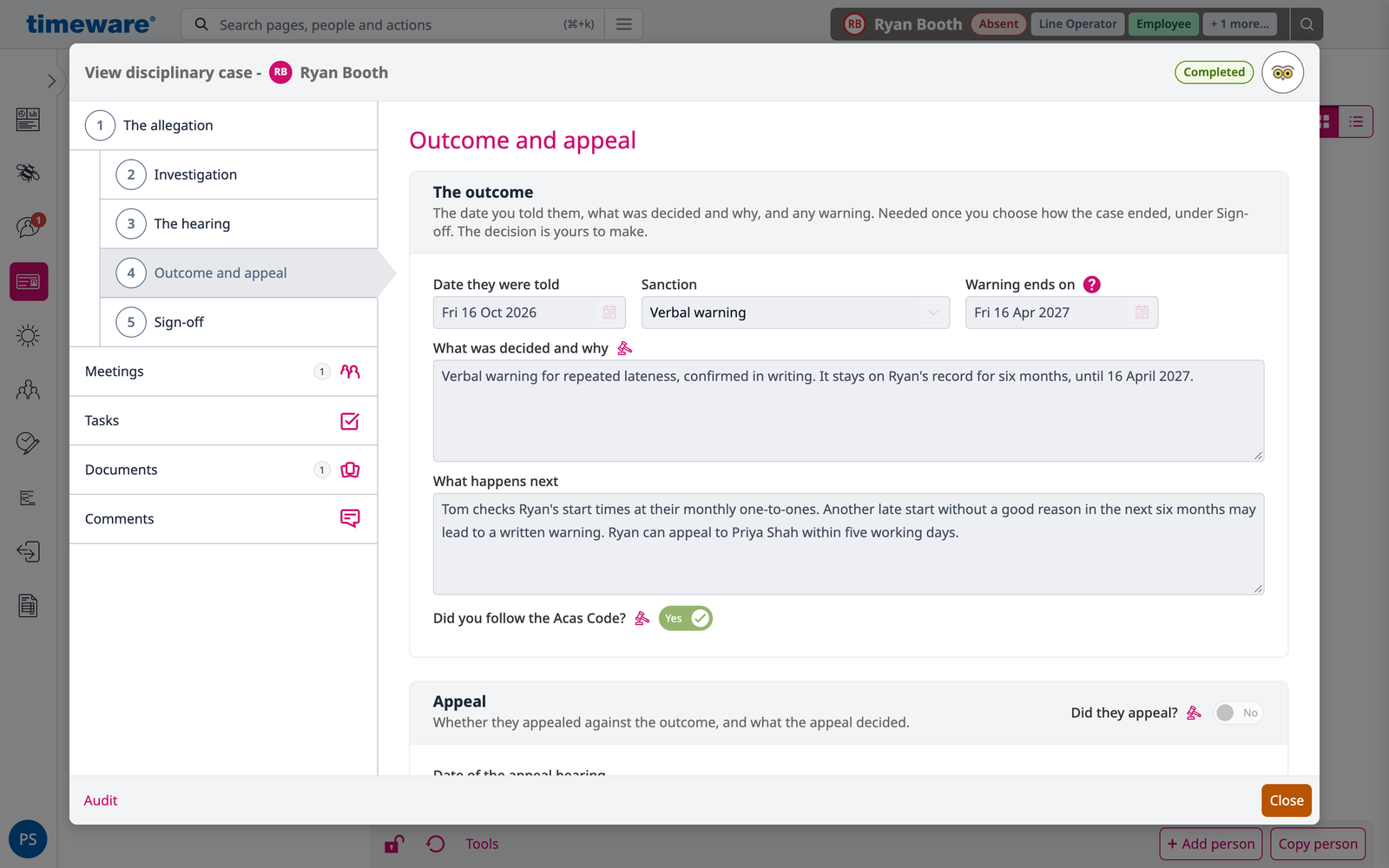Viewport: 1389px width, 868px height.
Task: Click the people group icon in sidebar
Action: [x=29, y=390]
